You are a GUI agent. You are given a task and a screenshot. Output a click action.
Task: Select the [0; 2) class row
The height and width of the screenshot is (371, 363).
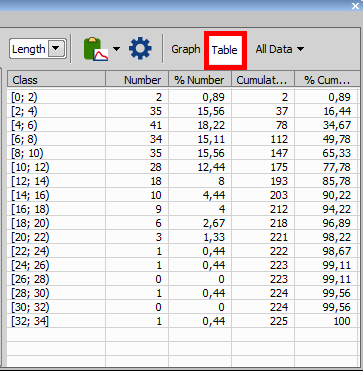tap(183, 97)
